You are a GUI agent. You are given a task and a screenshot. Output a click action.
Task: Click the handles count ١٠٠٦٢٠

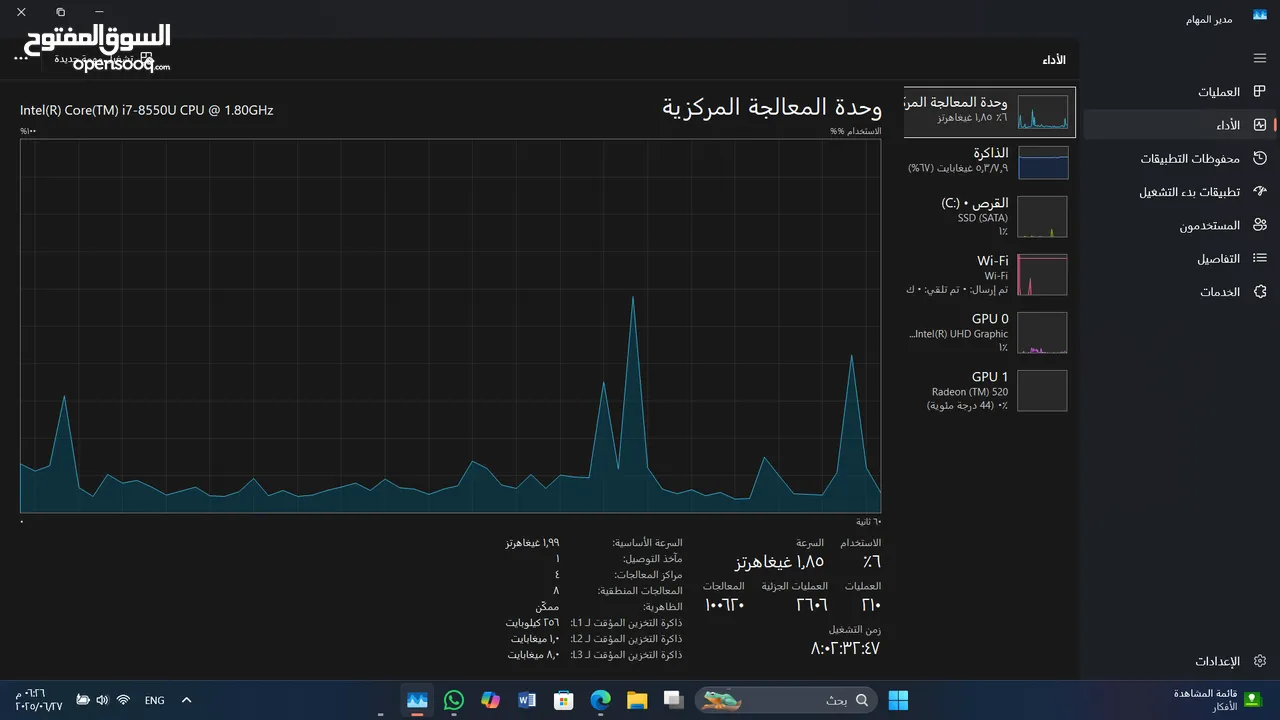(x=724, y=605)
